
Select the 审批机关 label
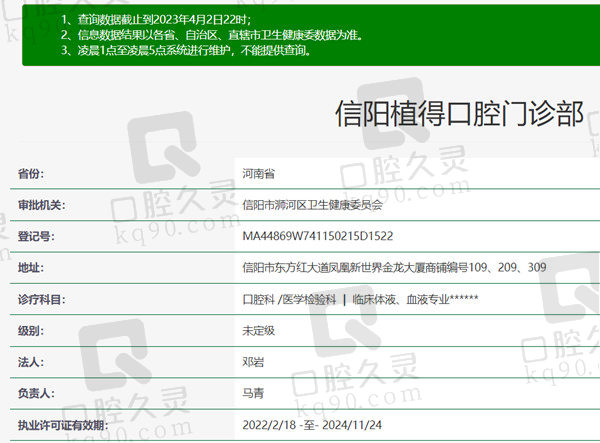point(41,205)
